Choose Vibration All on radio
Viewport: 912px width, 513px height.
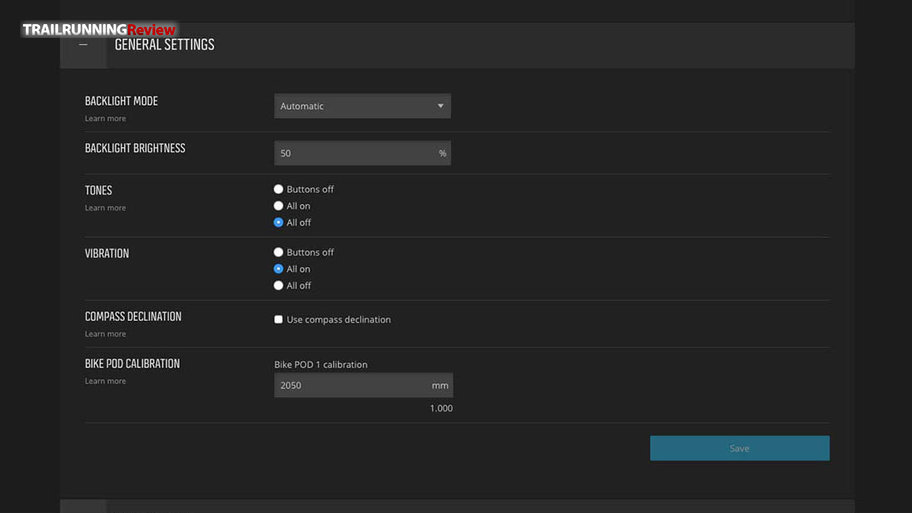278,269
